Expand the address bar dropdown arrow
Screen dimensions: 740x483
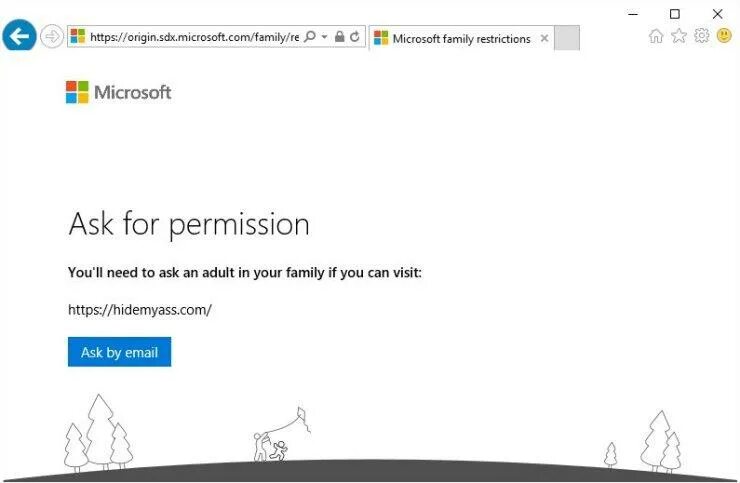(325, 36)
